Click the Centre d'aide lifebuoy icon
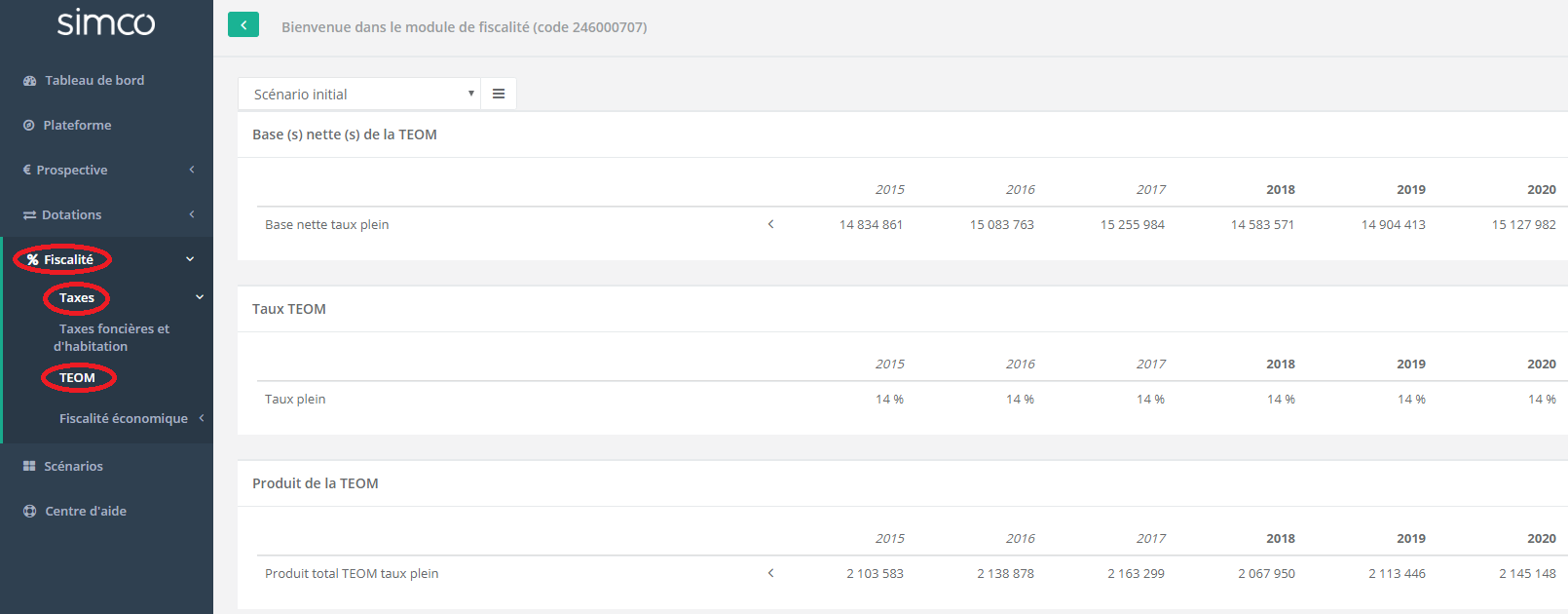 click(29, 512)
